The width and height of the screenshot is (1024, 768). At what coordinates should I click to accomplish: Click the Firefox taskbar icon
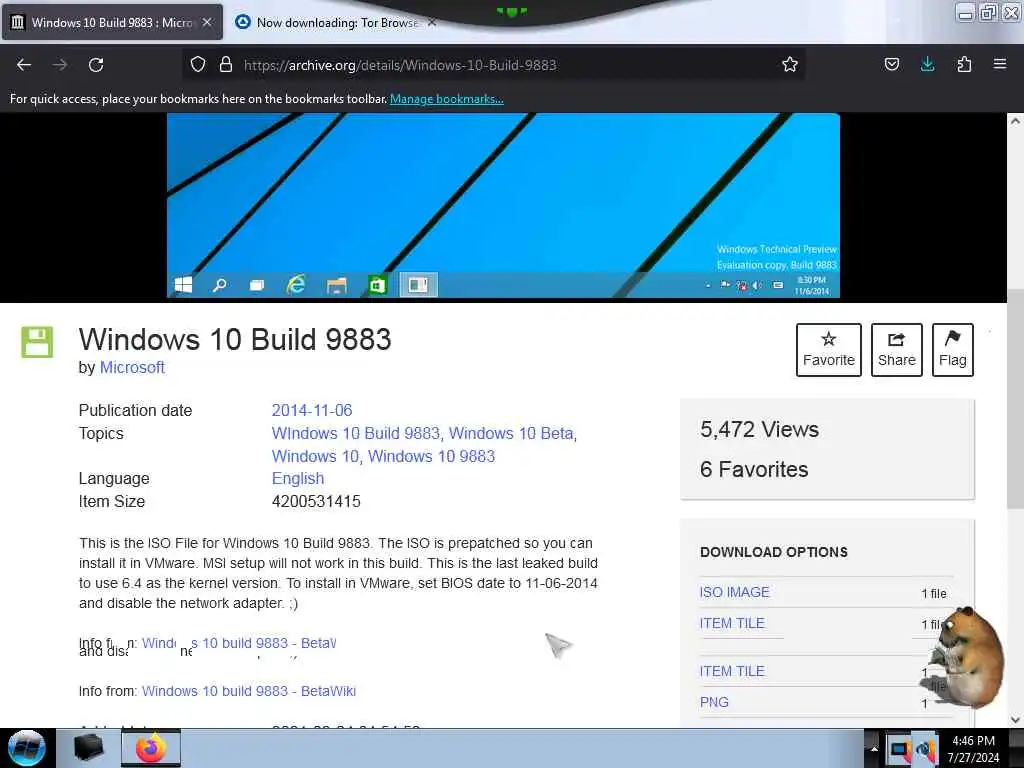(151, 748)
